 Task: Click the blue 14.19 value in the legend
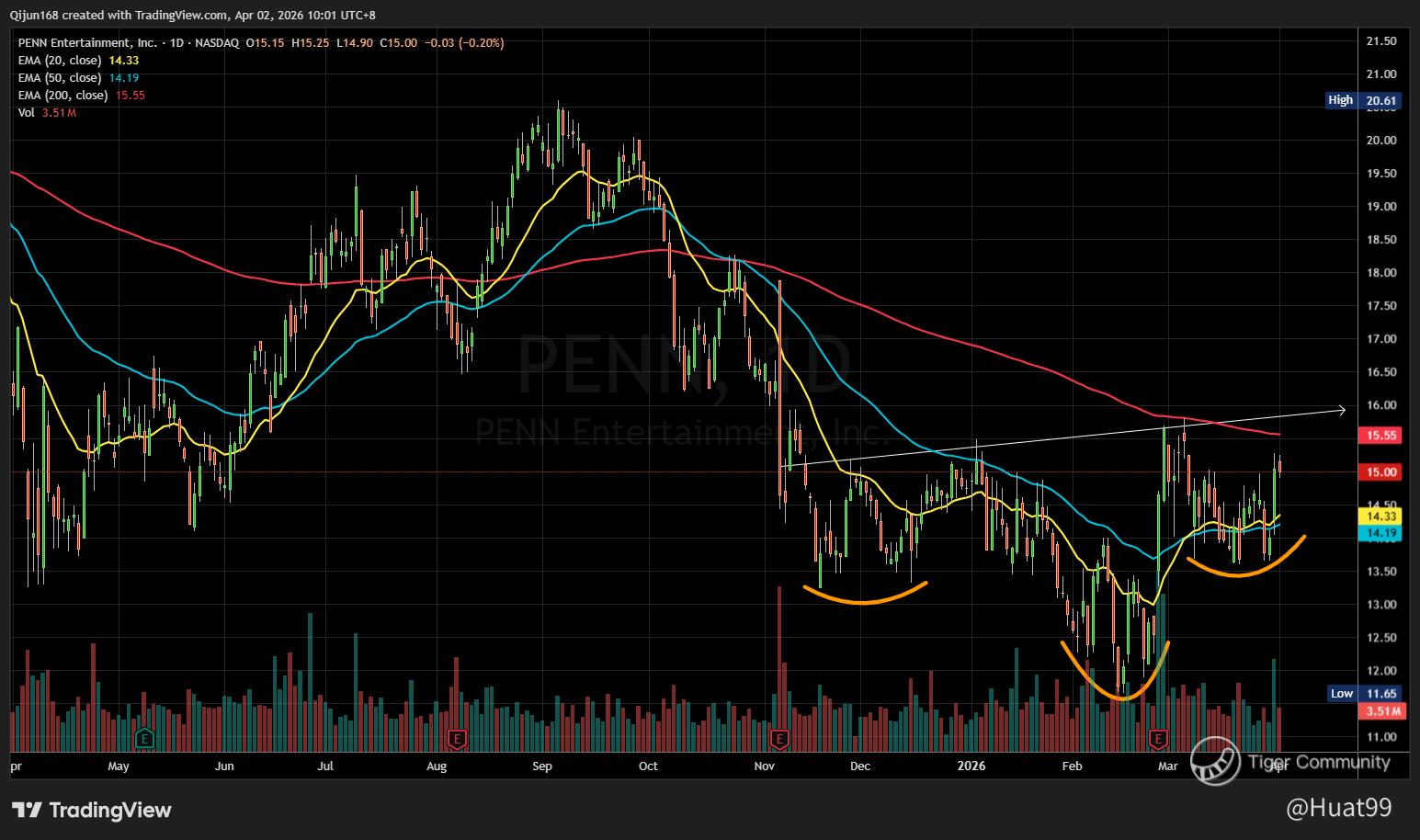coord(124,78)
